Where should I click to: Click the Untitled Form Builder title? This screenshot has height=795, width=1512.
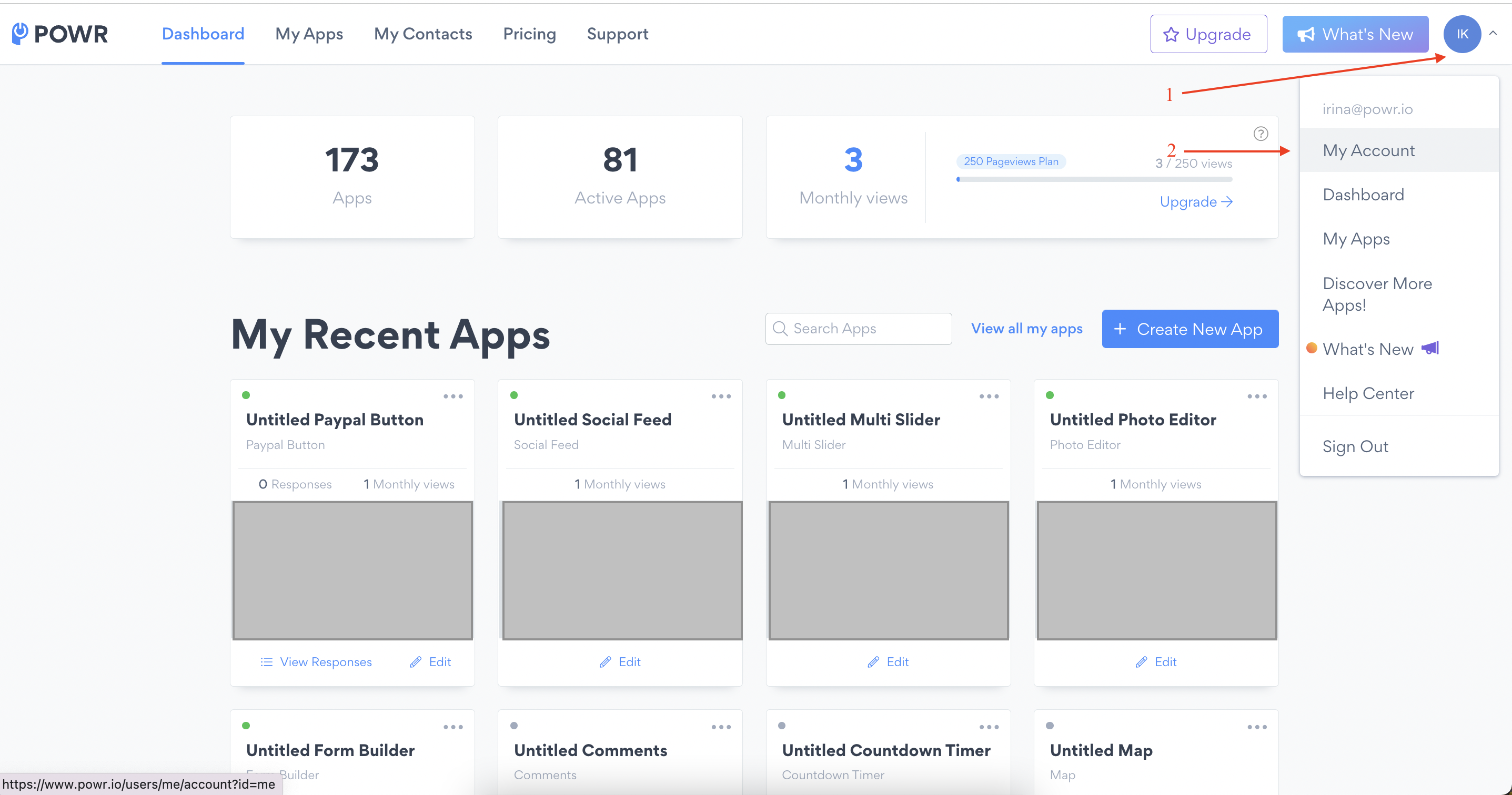point(330,750)
